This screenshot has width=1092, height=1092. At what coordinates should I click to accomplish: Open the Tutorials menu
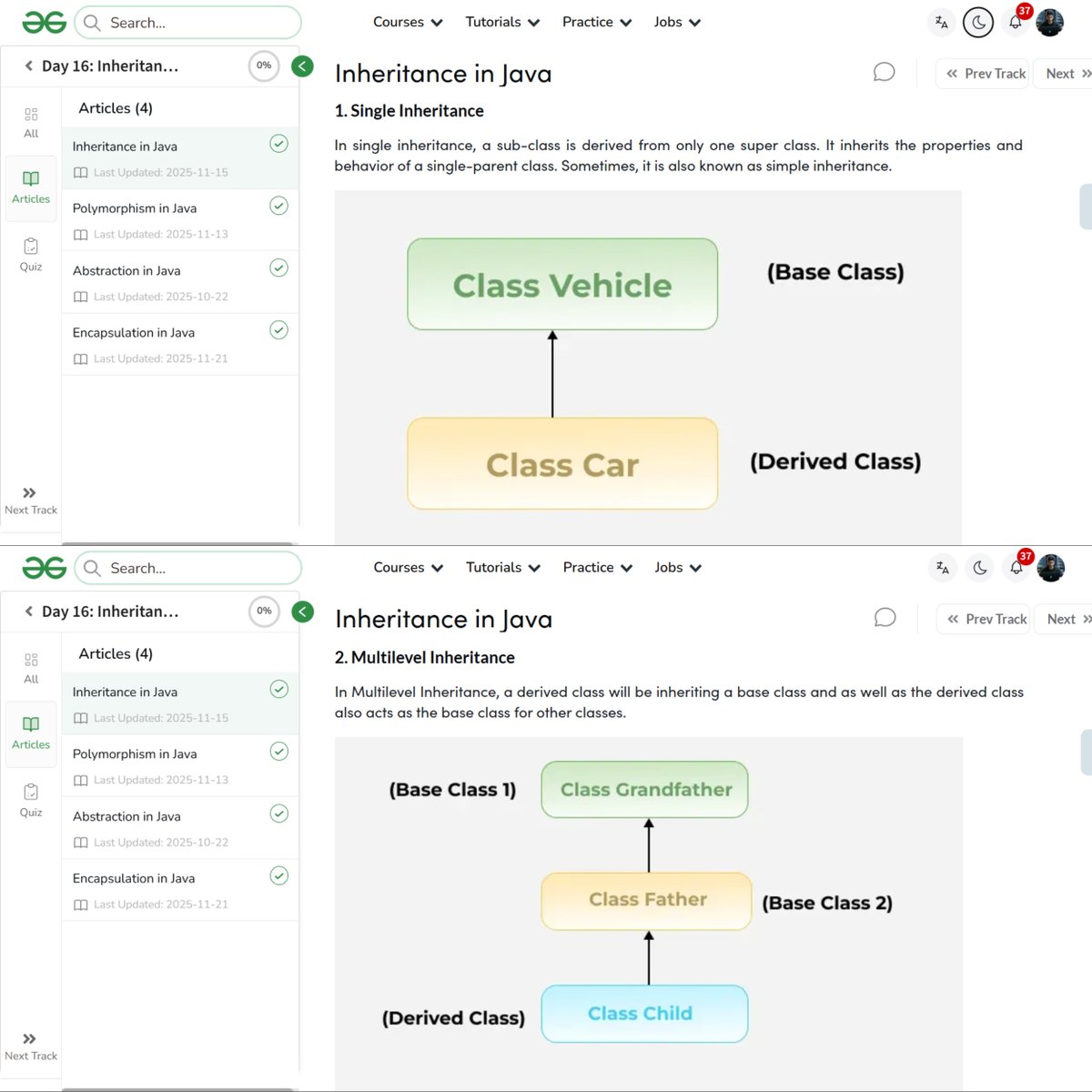[501, 22]
